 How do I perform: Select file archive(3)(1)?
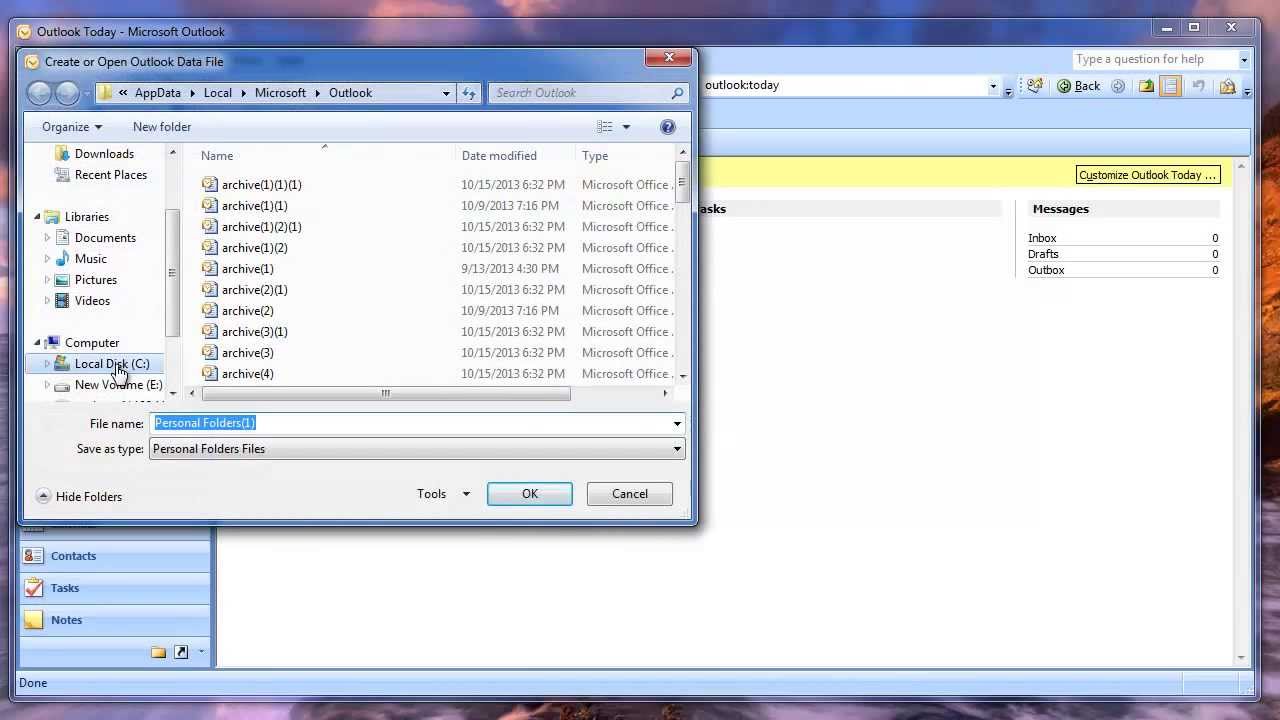coord(255,332)
